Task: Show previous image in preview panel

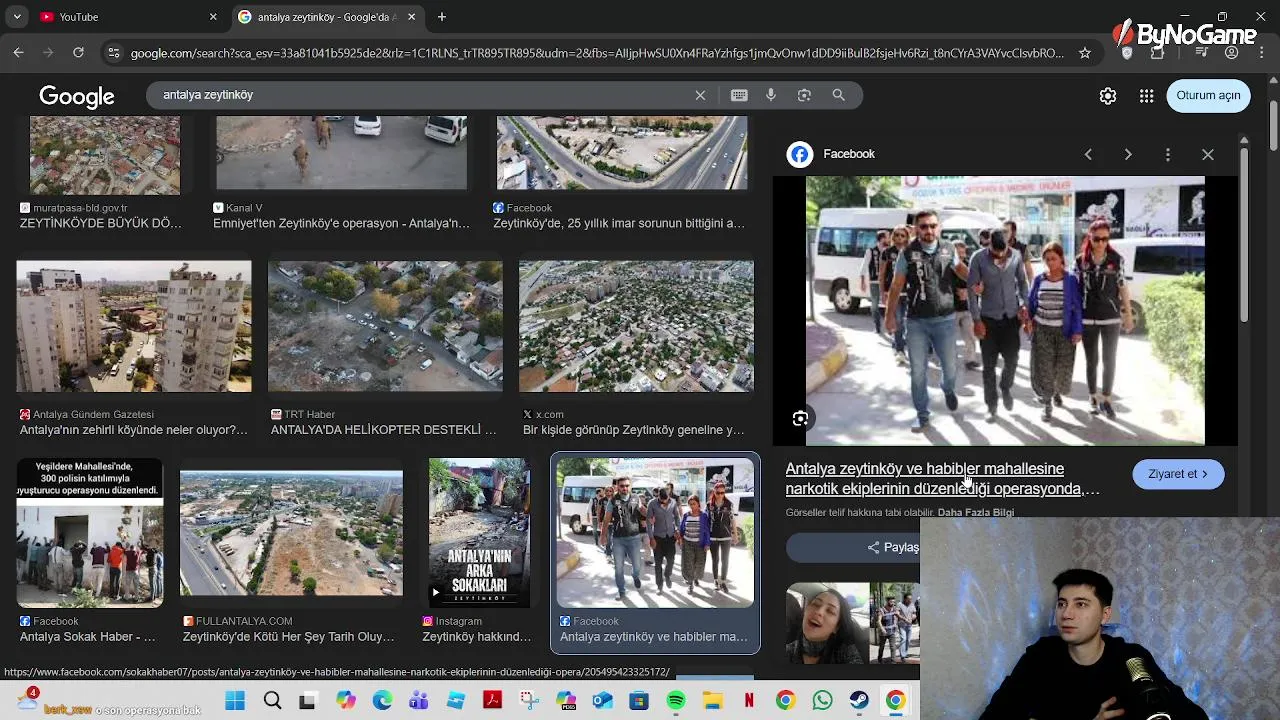Action: point(1088,154)
